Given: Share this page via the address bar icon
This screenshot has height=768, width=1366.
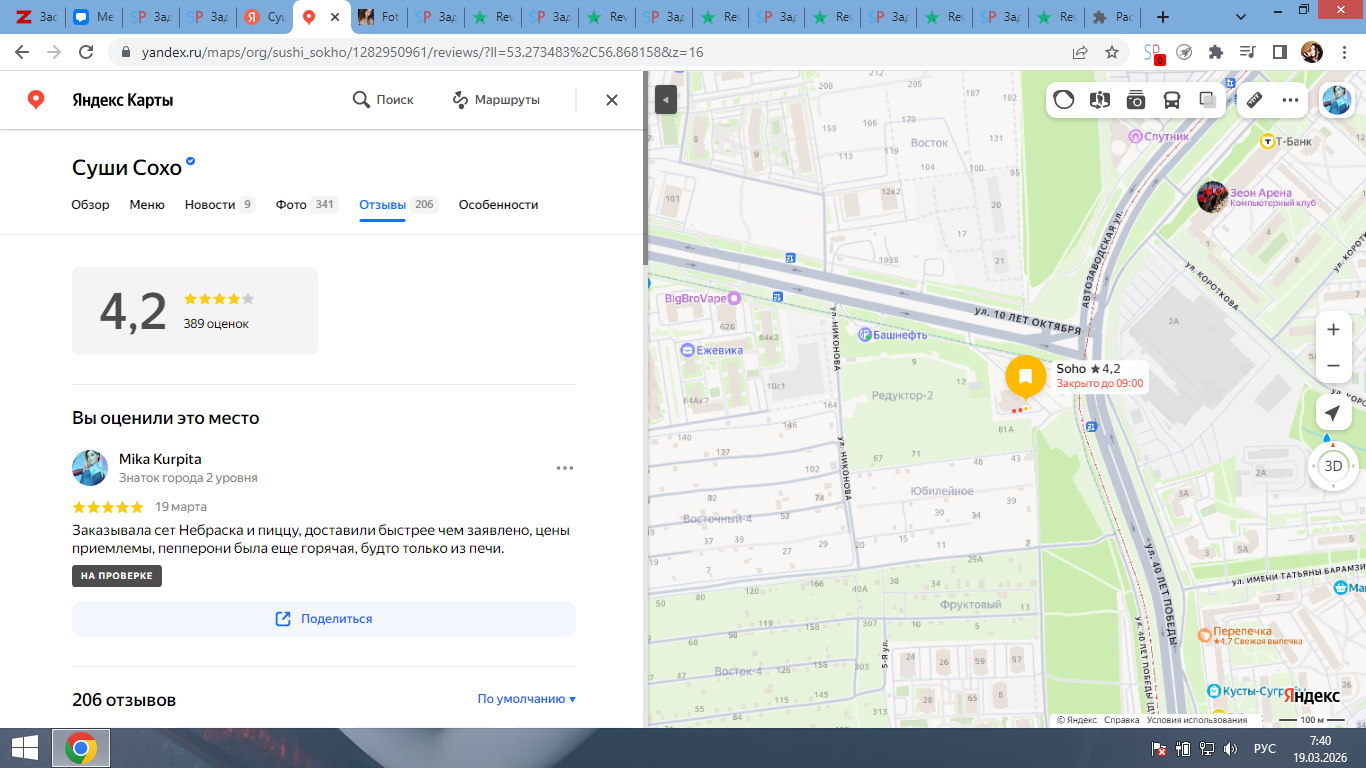Looking at the screenshot, I should point(1080,52).
